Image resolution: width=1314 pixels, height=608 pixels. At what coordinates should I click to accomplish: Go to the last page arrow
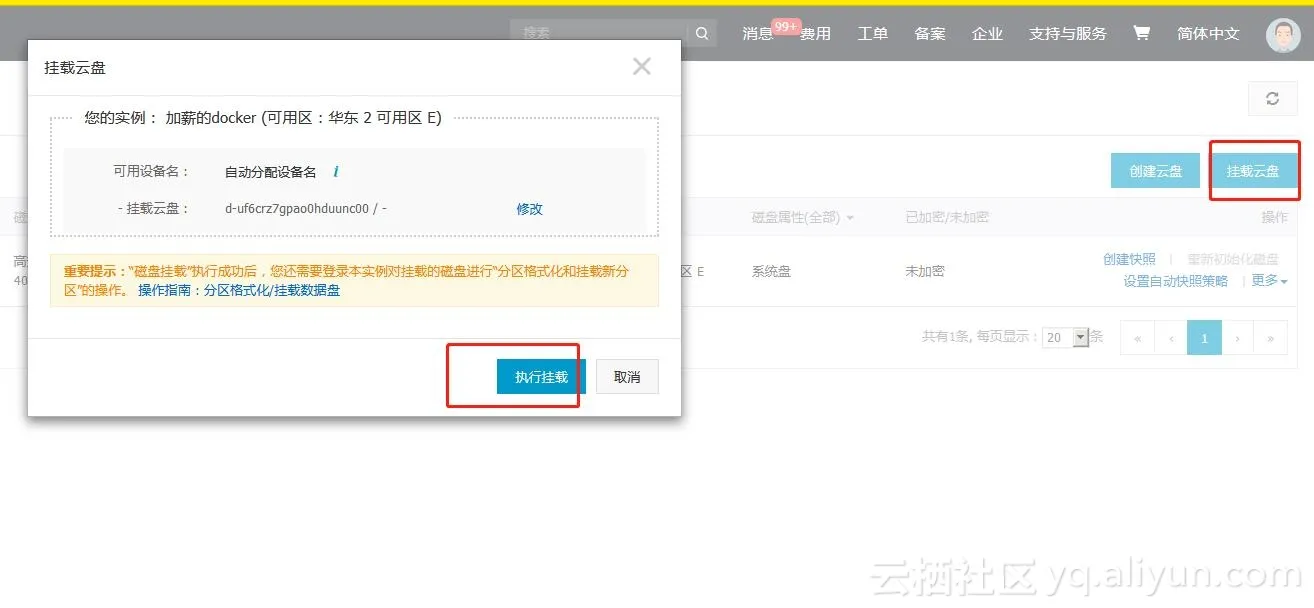[1270, 338]
